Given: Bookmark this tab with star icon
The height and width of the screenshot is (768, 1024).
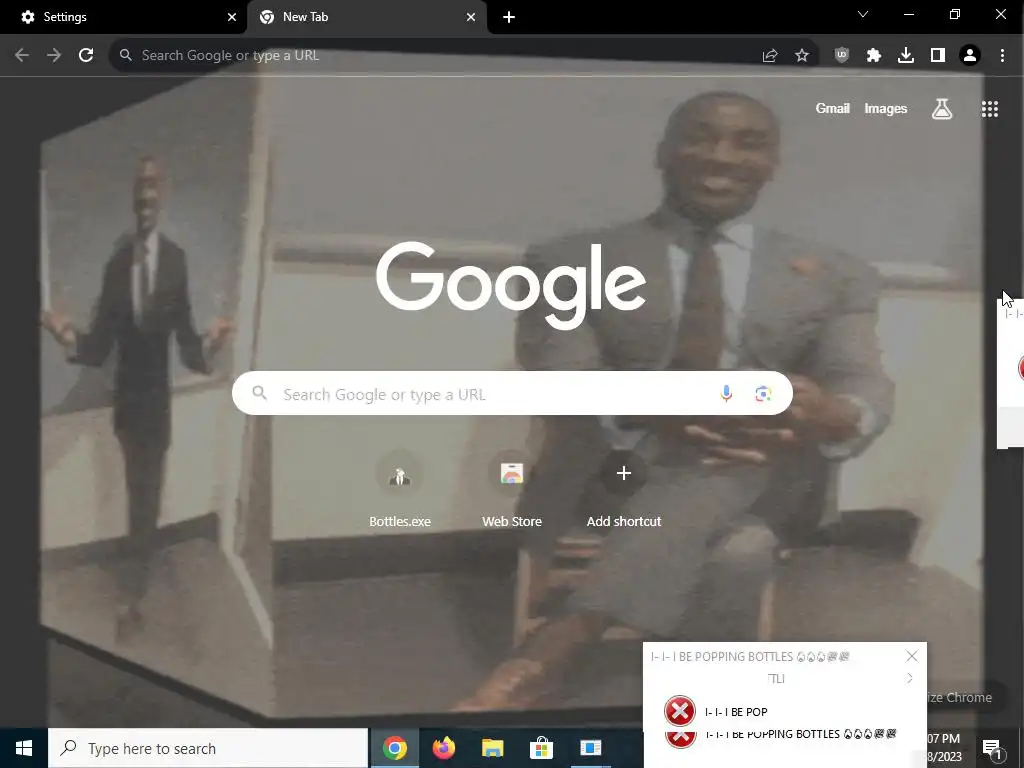Looking at the screenshot, I should point(802,56).
